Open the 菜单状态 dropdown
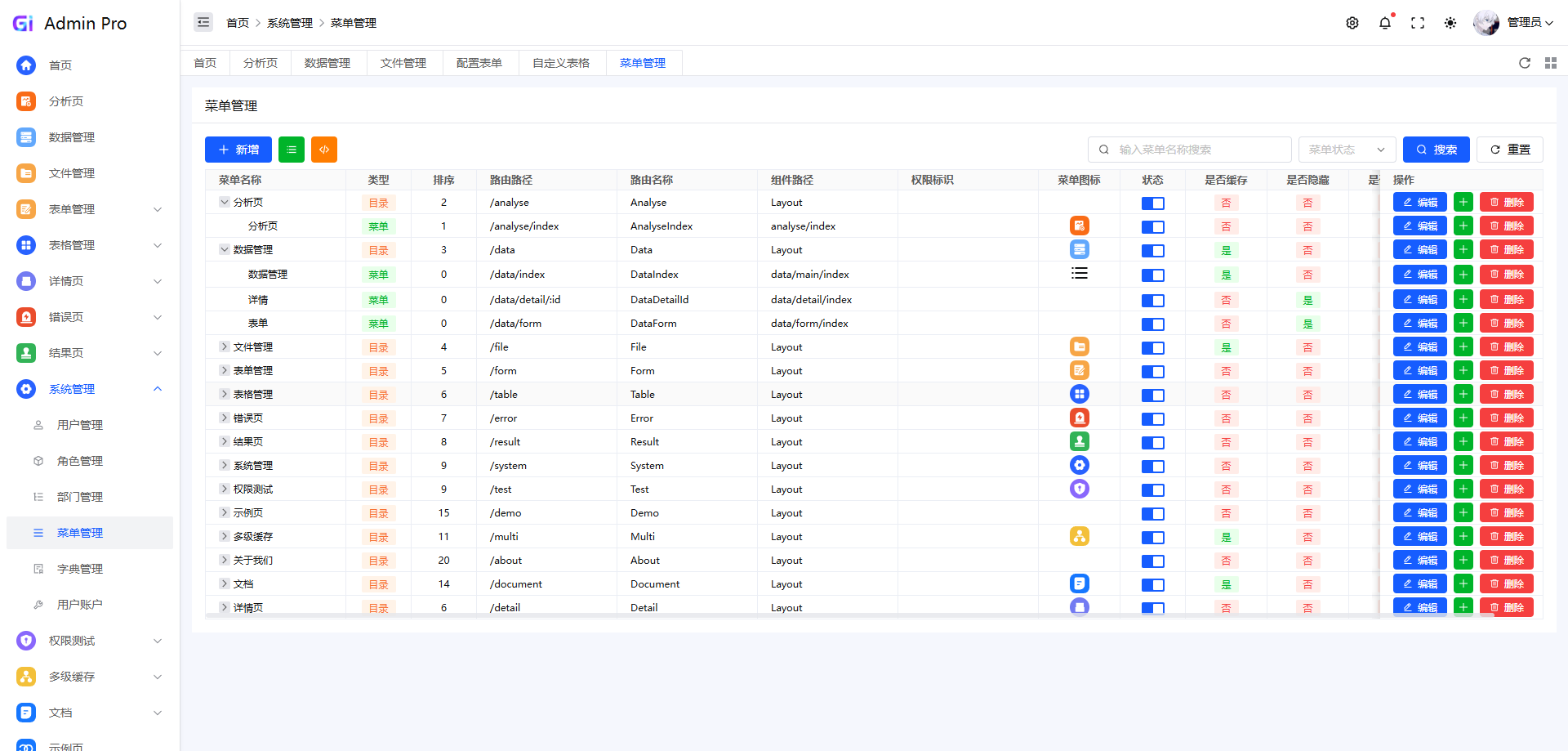1568x751 pixels. click(1347, 150)
